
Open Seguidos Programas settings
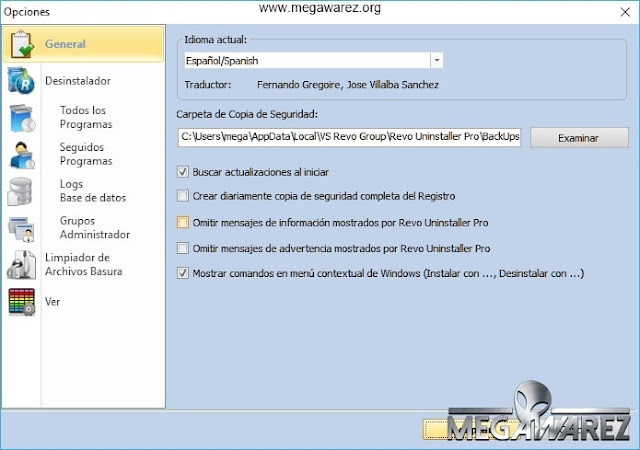point(86,154)
